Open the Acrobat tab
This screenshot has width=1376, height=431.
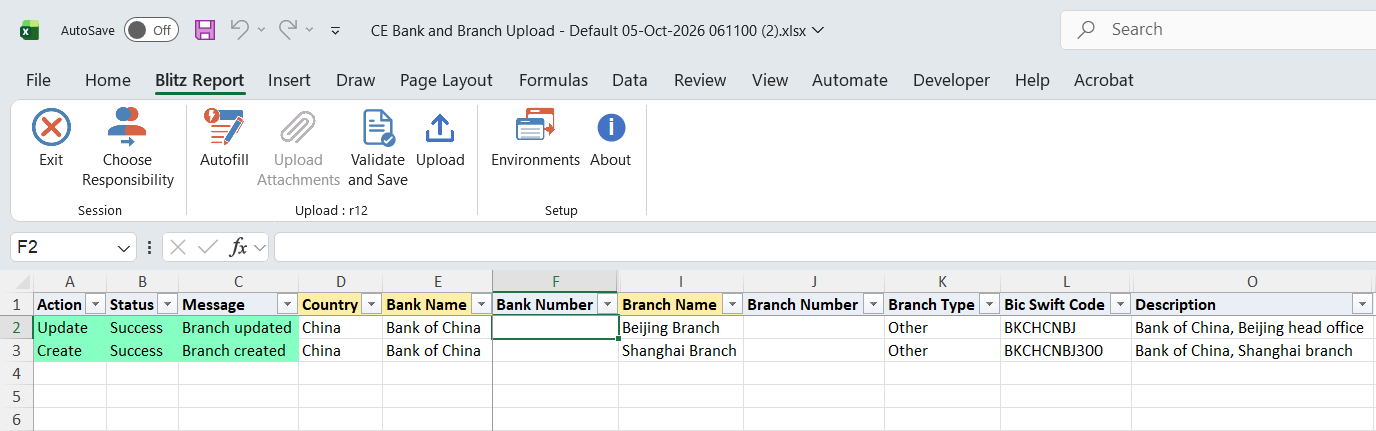pos(1104,80)
